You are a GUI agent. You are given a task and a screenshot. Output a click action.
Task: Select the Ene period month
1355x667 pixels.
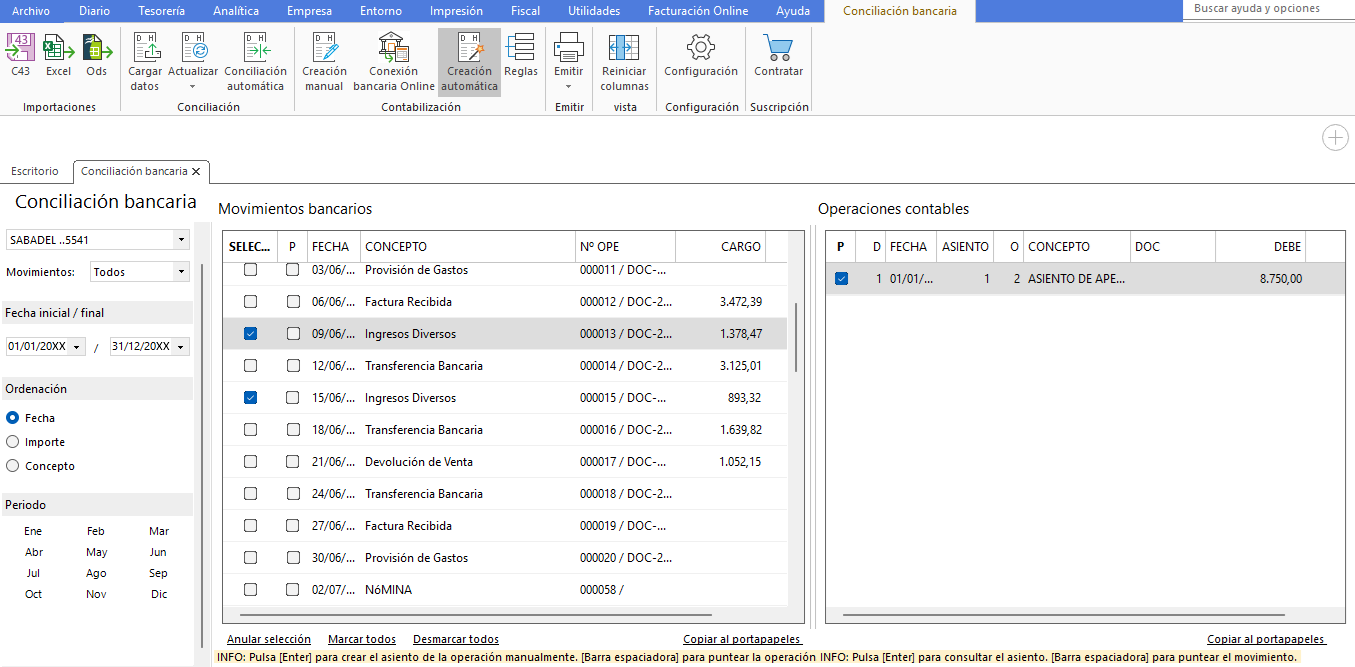[33, 532]
